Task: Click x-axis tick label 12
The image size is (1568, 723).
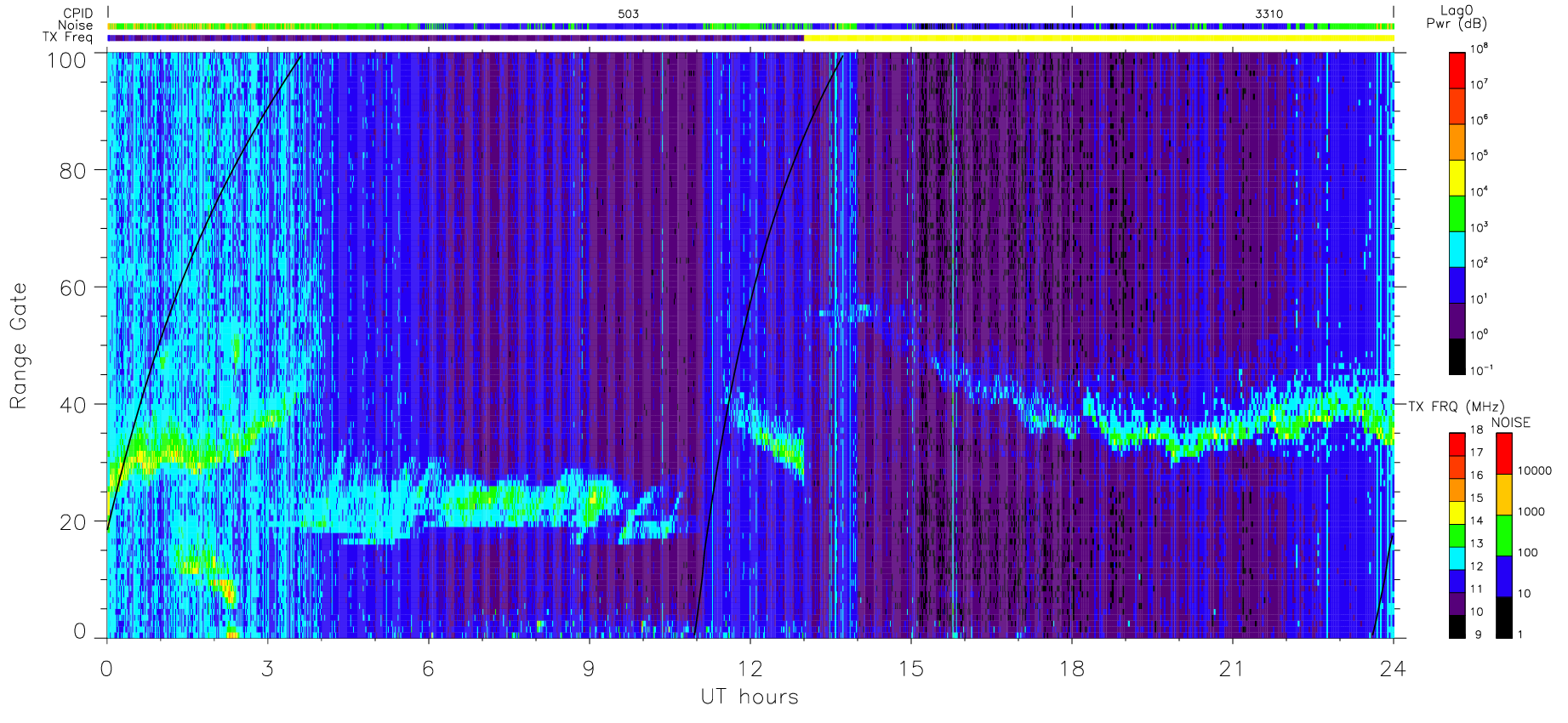Action: [750, 669]
